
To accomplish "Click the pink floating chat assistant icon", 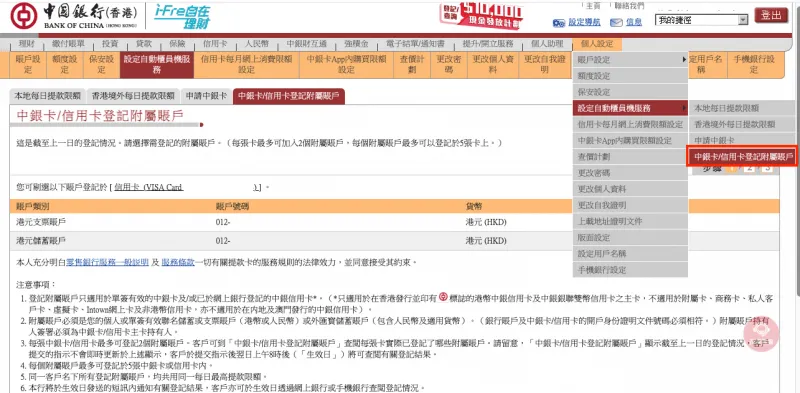I will [x=761, y=333].
